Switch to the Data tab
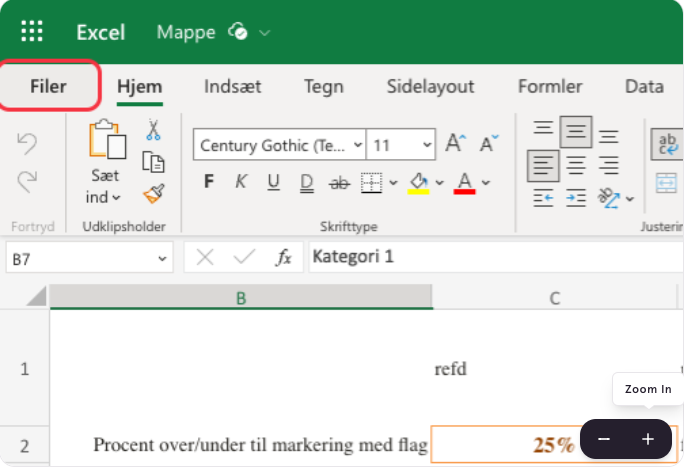 (x=644, y=87)
